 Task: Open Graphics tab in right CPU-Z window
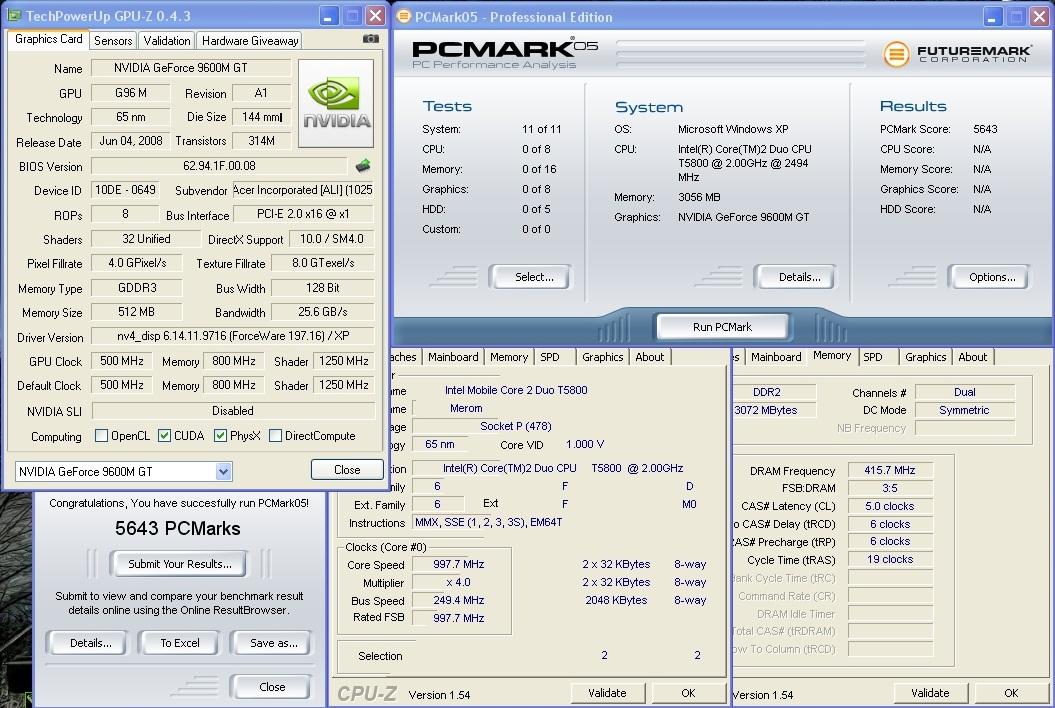click(x=925, y=357)
